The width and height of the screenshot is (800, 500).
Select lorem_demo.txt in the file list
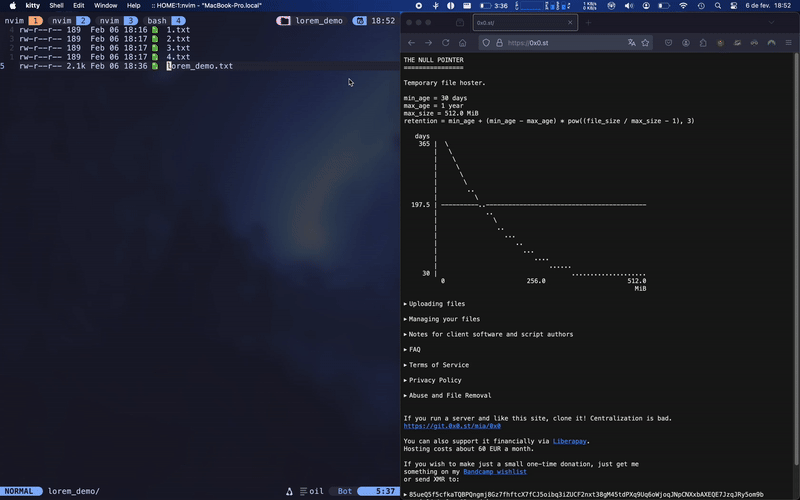[x=199, y=66]
